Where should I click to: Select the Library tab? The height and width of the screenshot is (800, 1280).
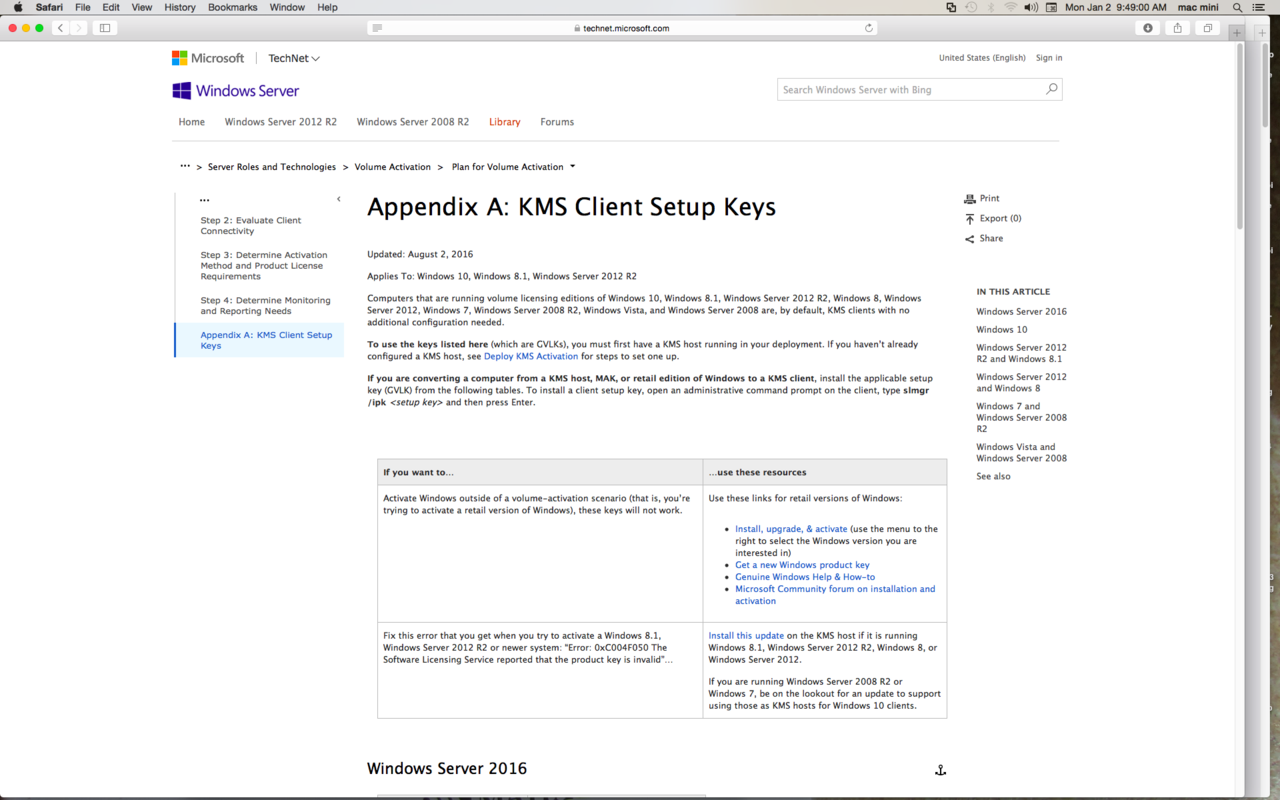point(504,122)
